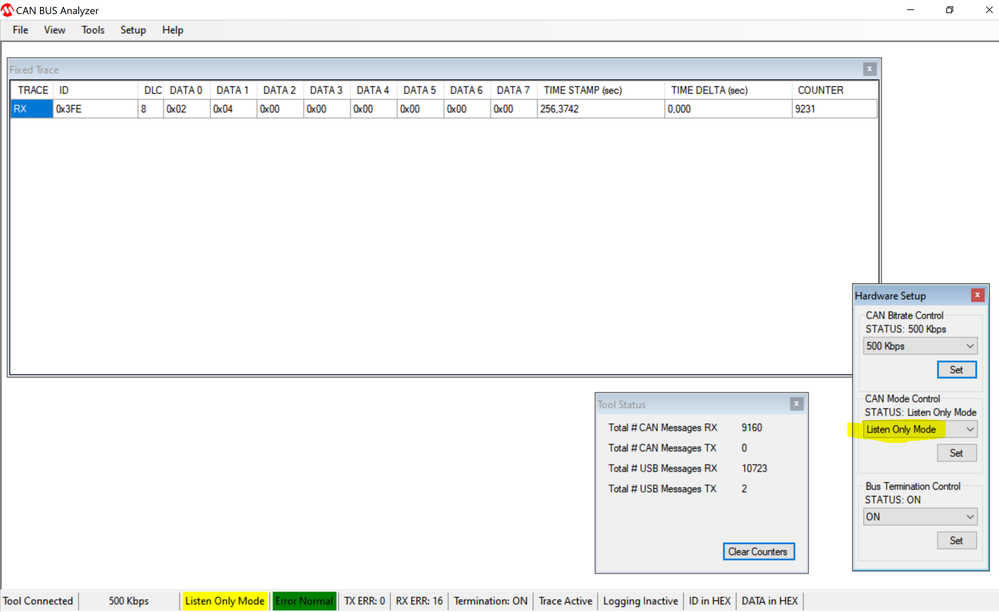Click Set under Bus Termination Control

pos(956,540)
